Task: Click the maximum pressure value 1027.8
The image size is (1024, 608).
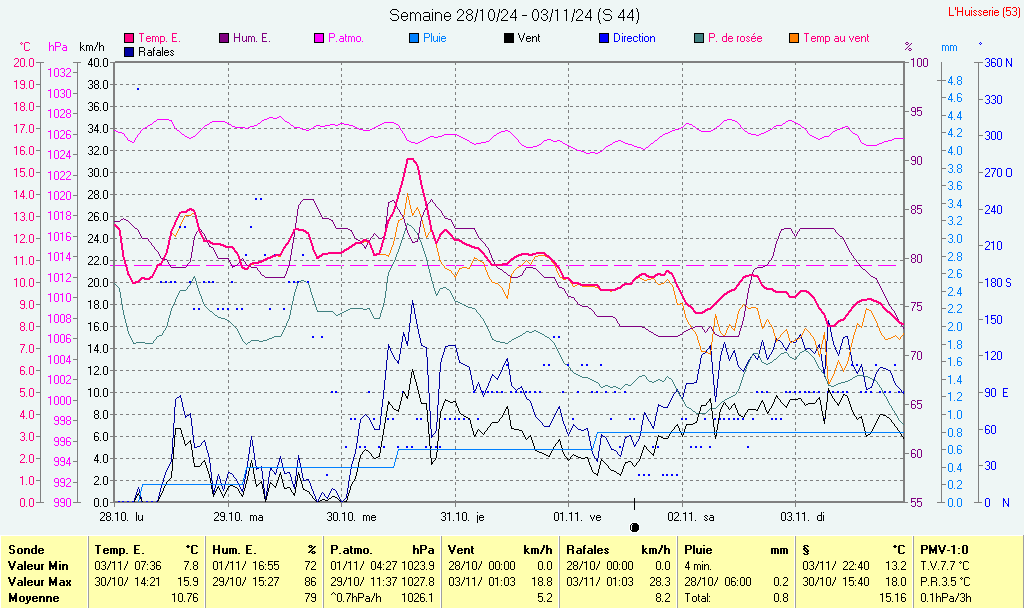Action: [x=418, y=582]
